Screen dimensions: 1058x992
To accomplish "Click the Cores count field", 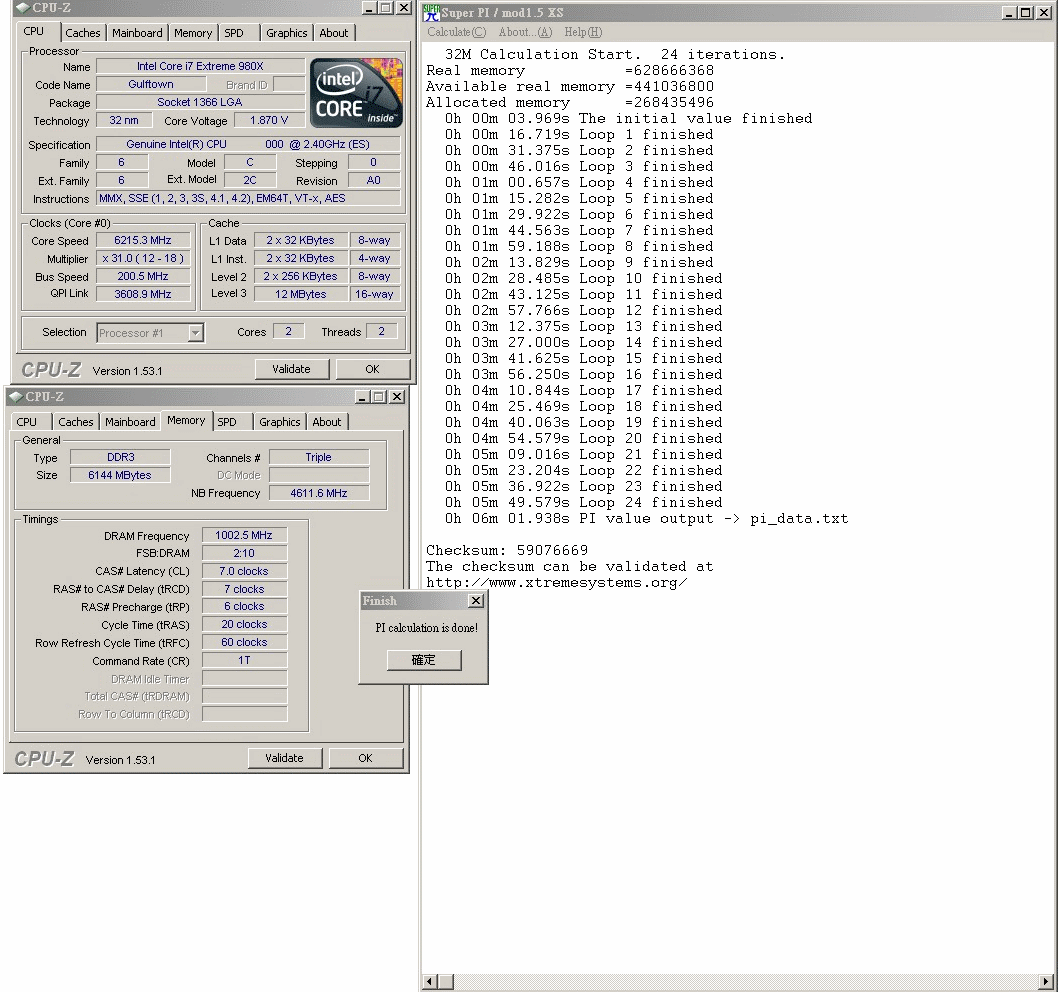I will (x=288, y=331).
